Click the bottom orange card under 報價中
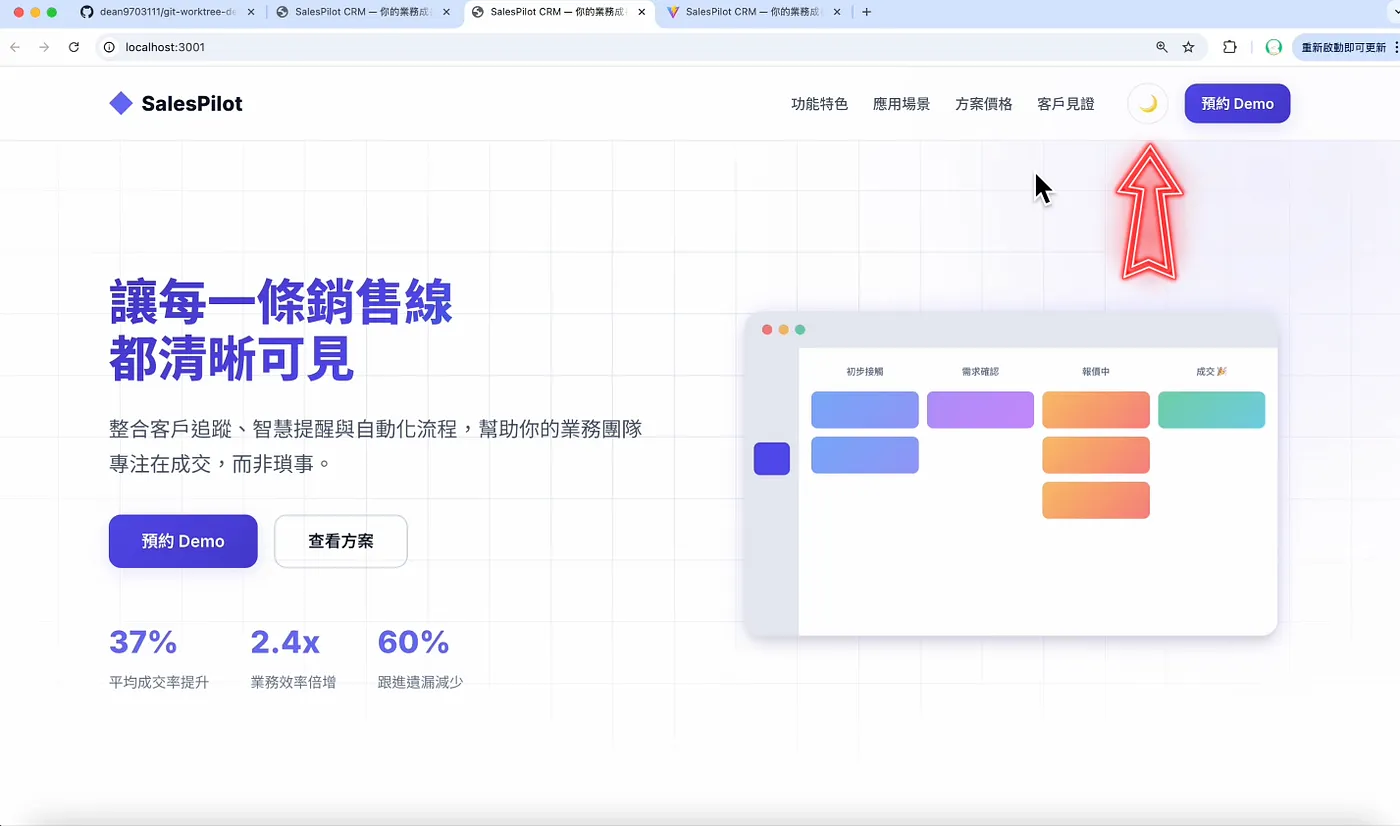 tap(1096, 500)
